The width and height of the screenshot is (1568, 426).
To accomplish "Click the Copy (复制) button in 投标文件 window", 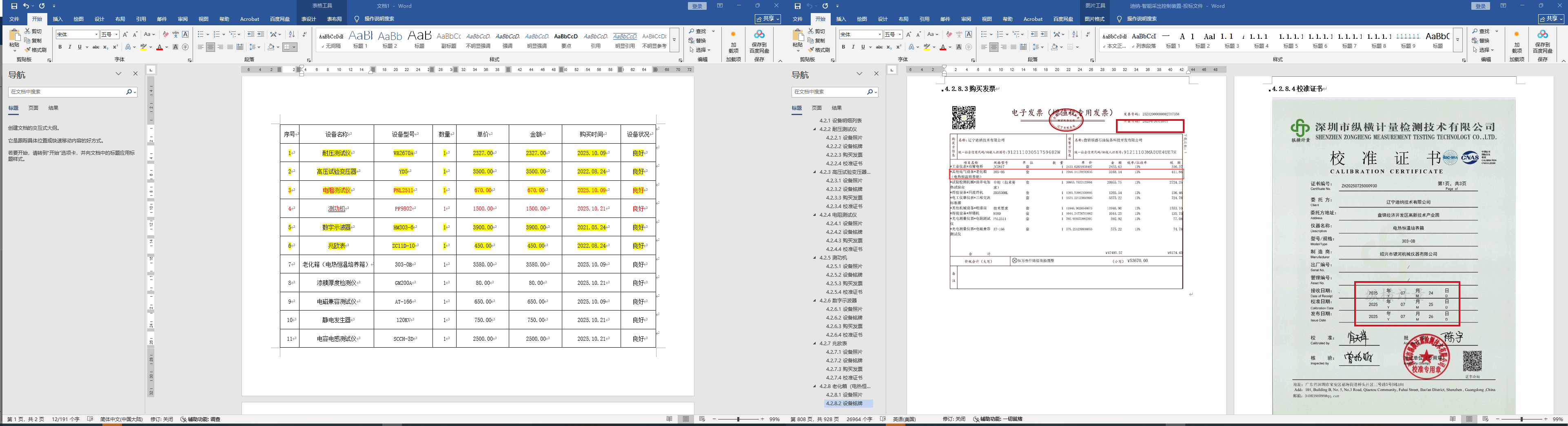I will (x=817, y=41).
